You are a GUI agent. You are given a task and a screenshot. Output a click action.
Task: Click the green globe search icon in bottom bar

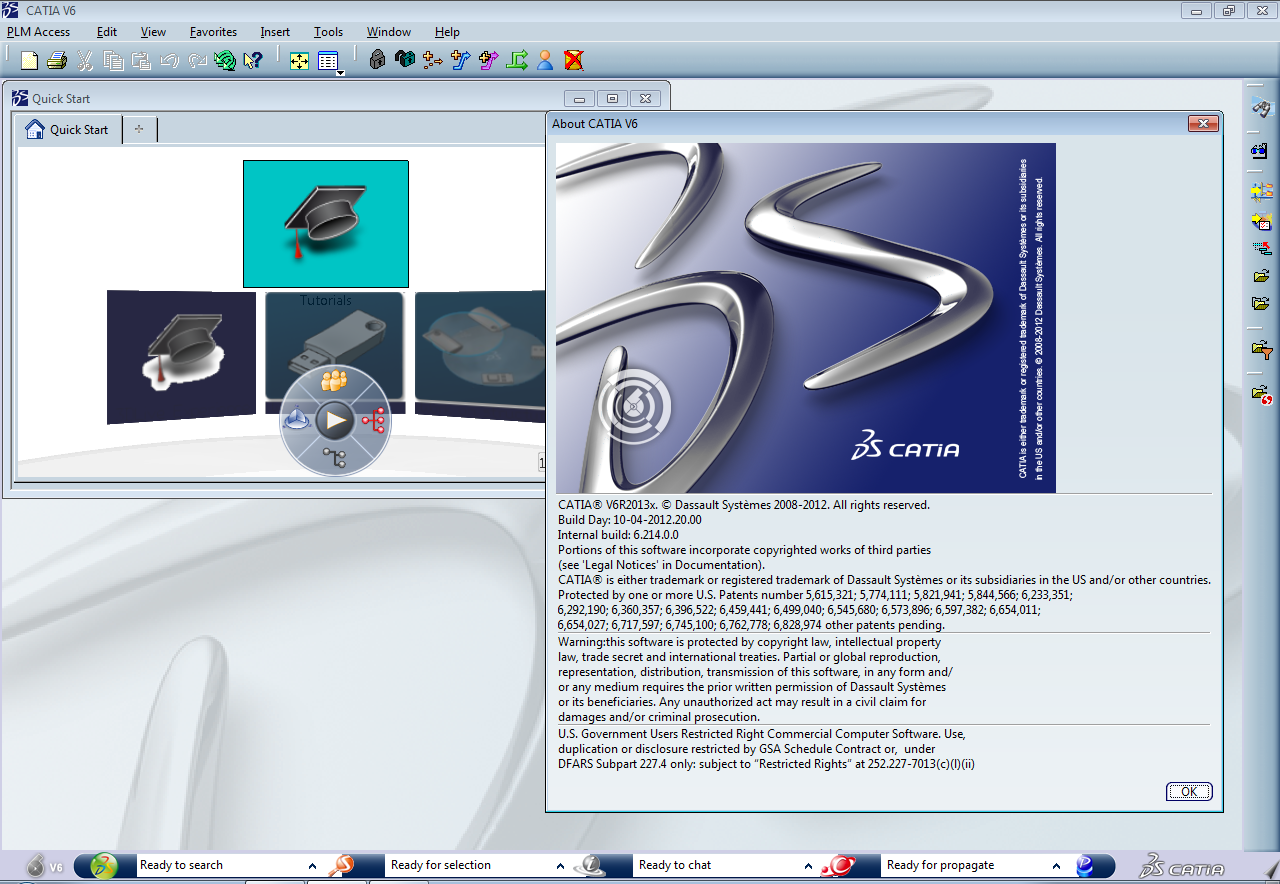tap(104, 866)
